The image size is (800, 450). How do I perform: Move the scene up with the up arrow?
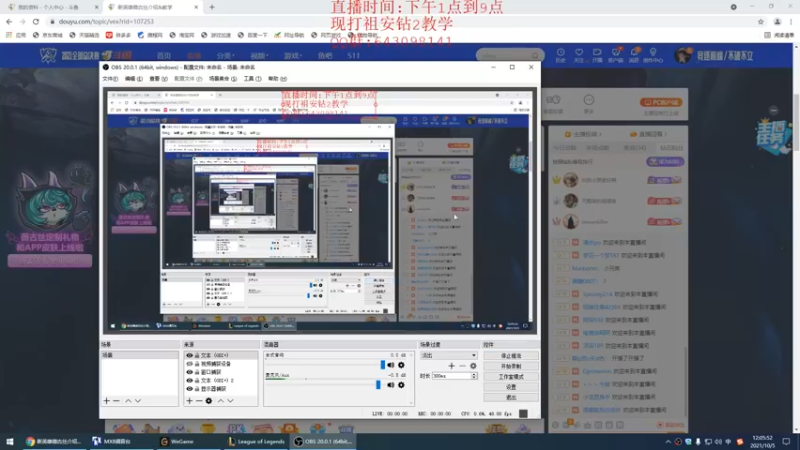(128, 401)
